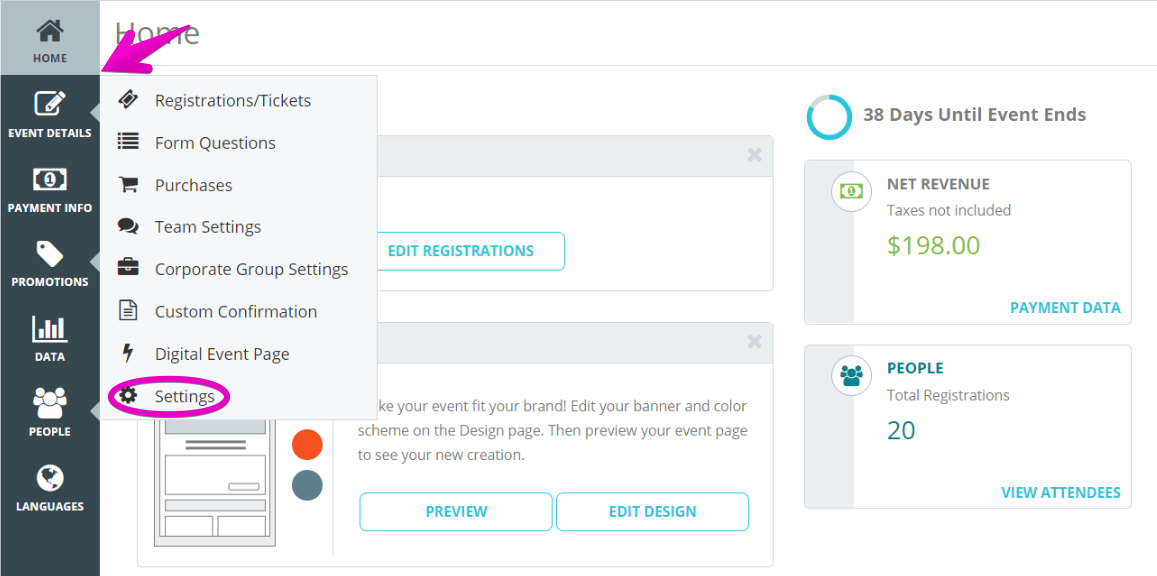The width and height of the screenshot is (1157, 576).
Task: Click the Net Revenue money badge icon
Action: point(852,192)
